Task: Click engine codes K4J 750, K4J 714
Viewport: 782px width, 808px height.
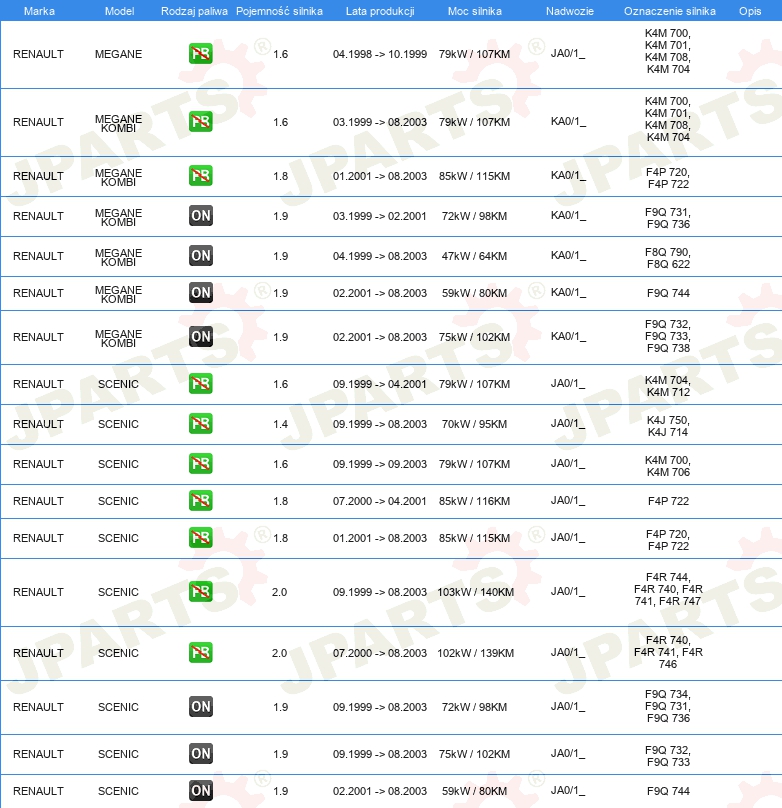Action: [668, 426]
